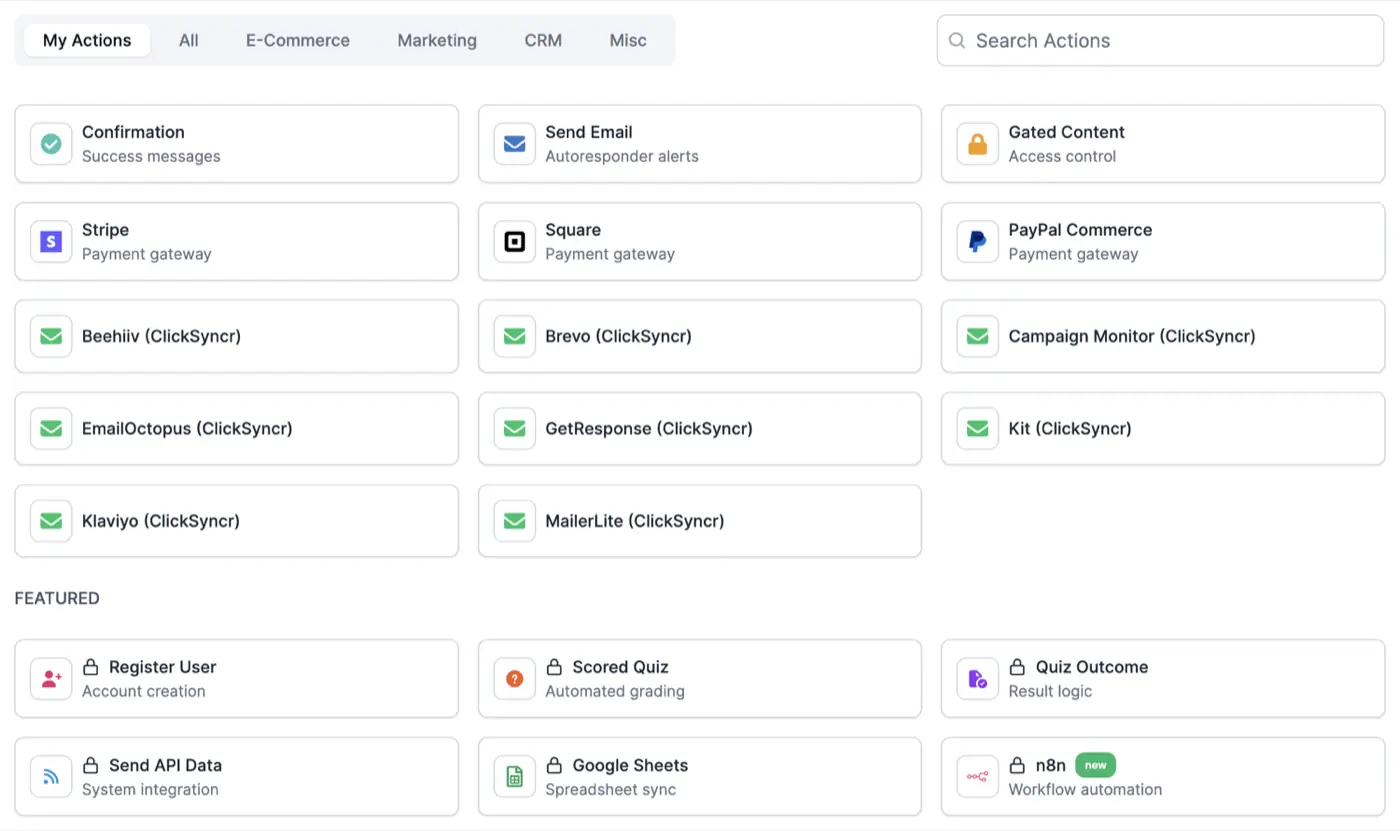This screenshot has height=831, width=1400.
Task: Click the Confirmation green checkmark icon
Action: pos(51,144)
